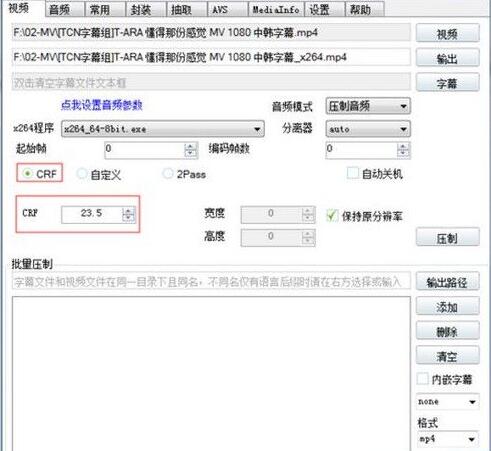Switch to the 封装 tab
The width and height of the screenshot is (491, 451).
click(x=146, y=9)
